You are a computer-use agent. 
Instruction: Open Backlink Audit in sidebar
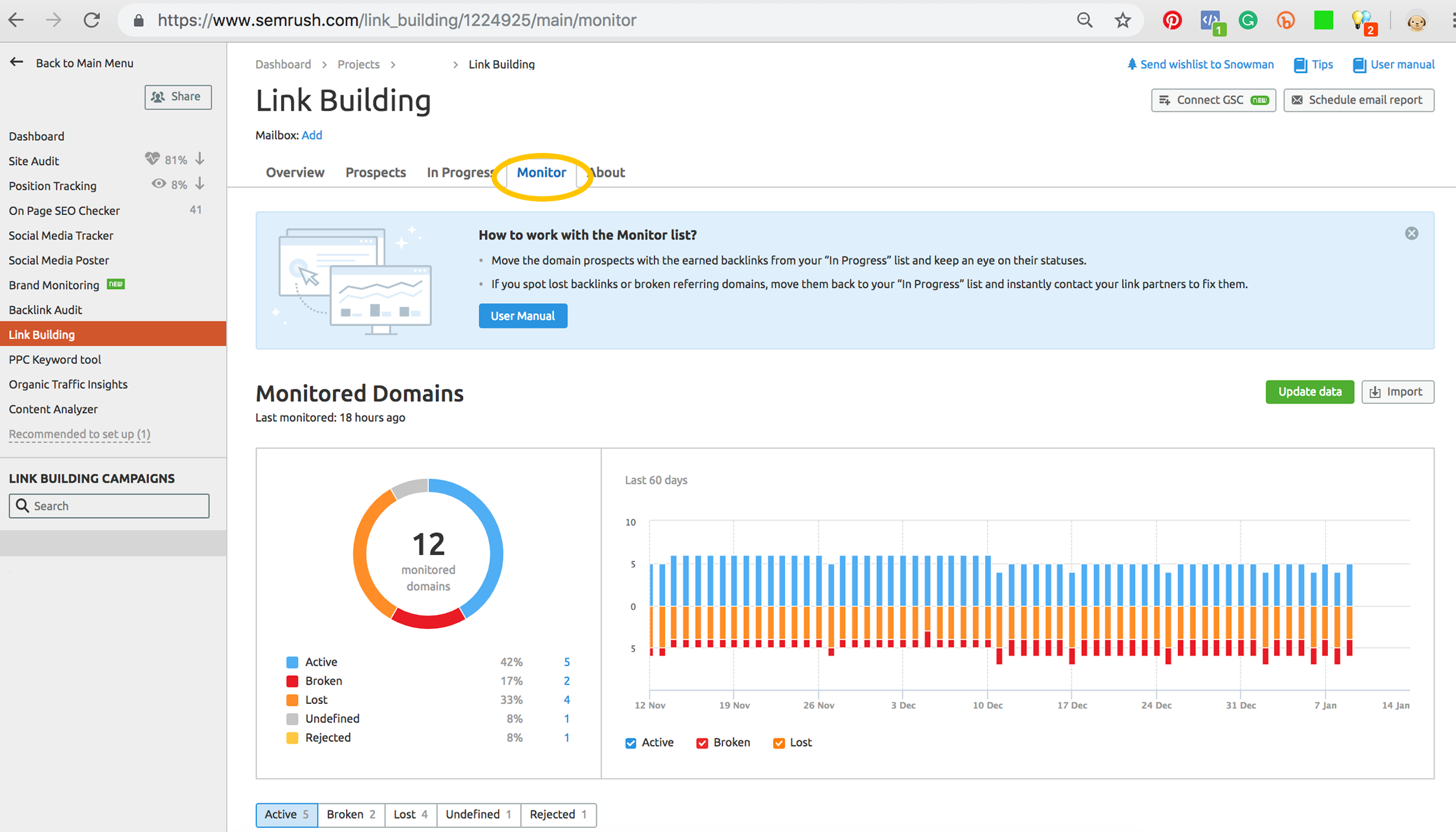pos(45,309)
